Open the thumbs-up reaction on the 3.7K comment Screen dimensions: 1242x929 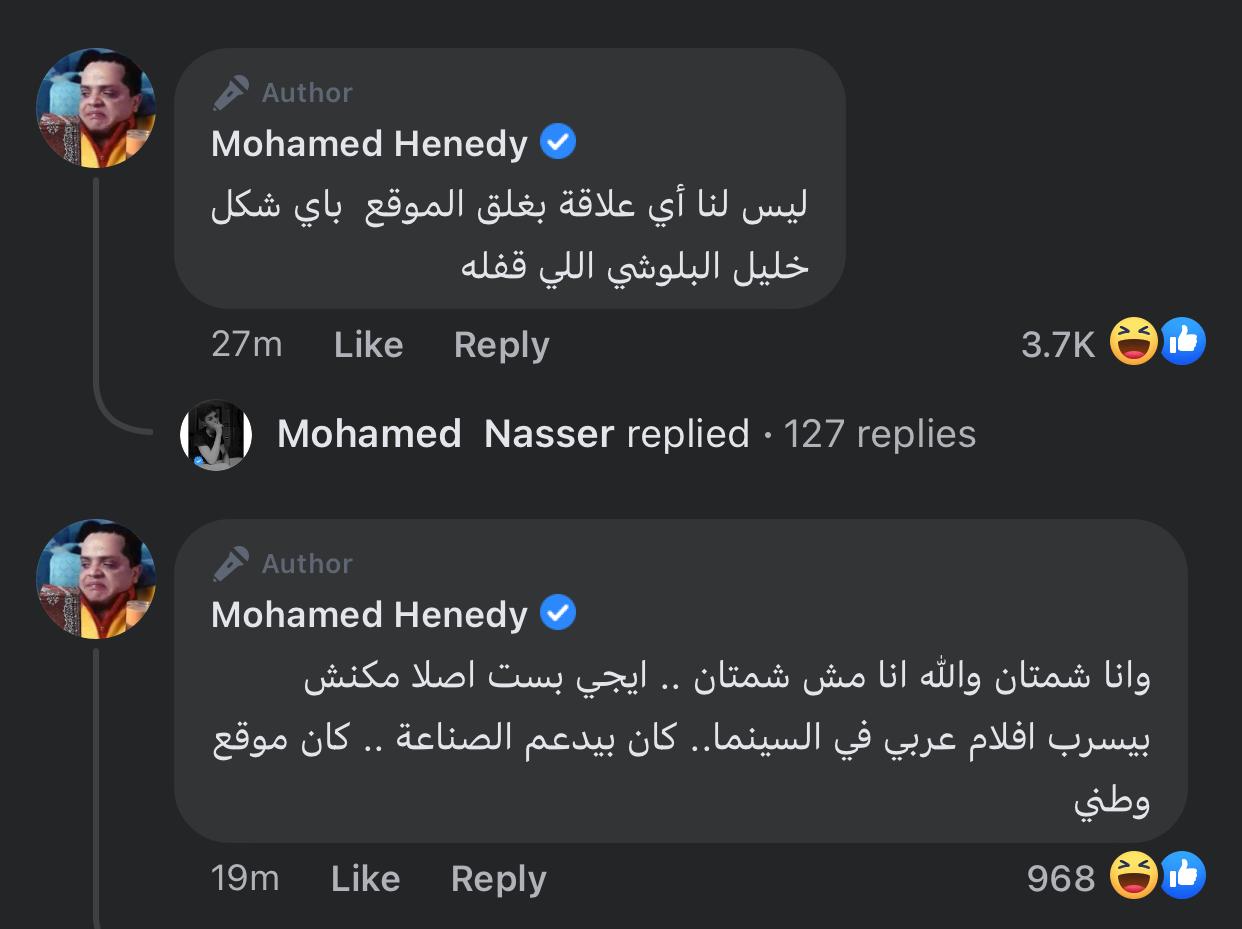[1183, 343]
